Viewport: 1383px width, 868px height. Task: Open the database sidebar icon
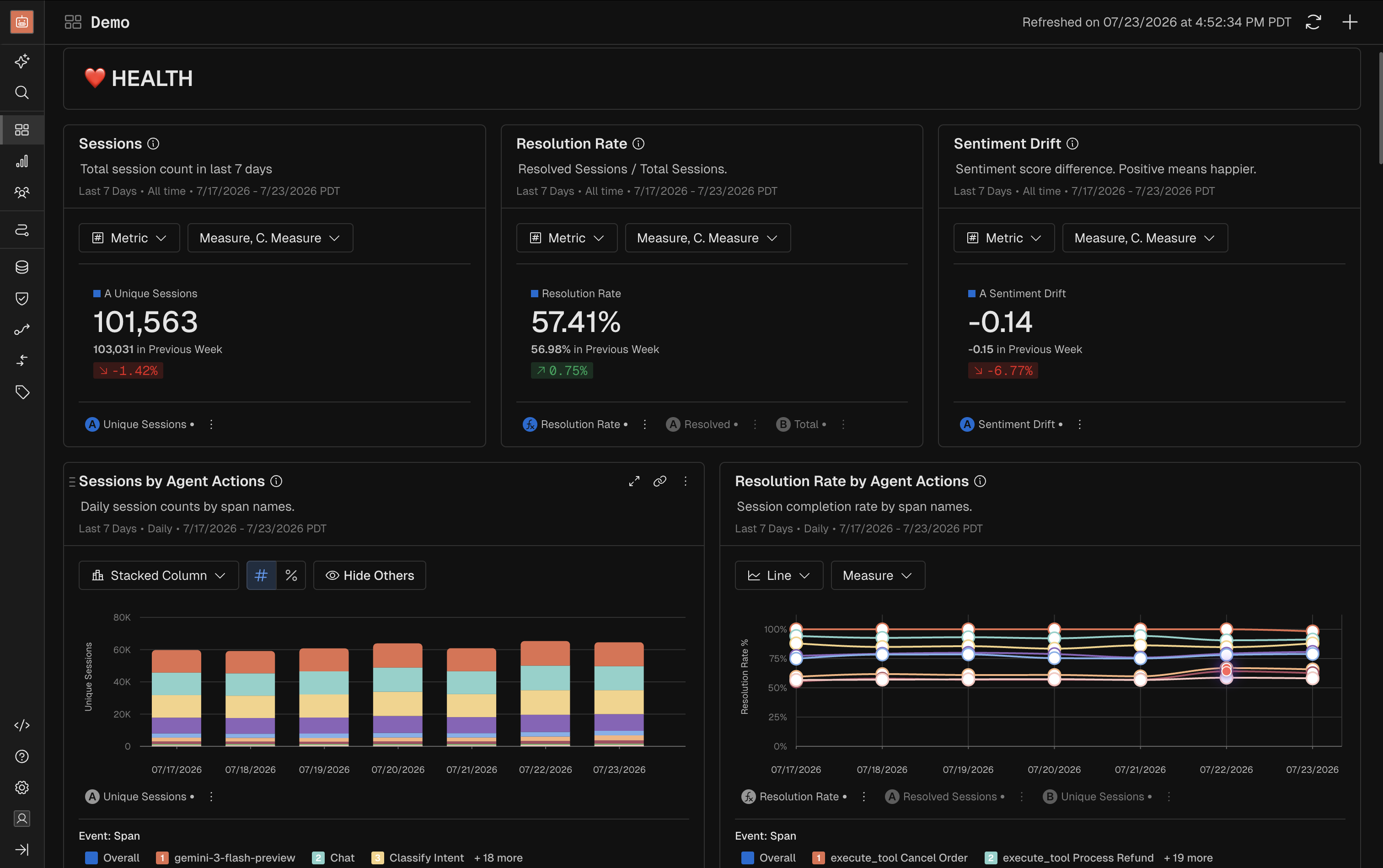(22, 267)
